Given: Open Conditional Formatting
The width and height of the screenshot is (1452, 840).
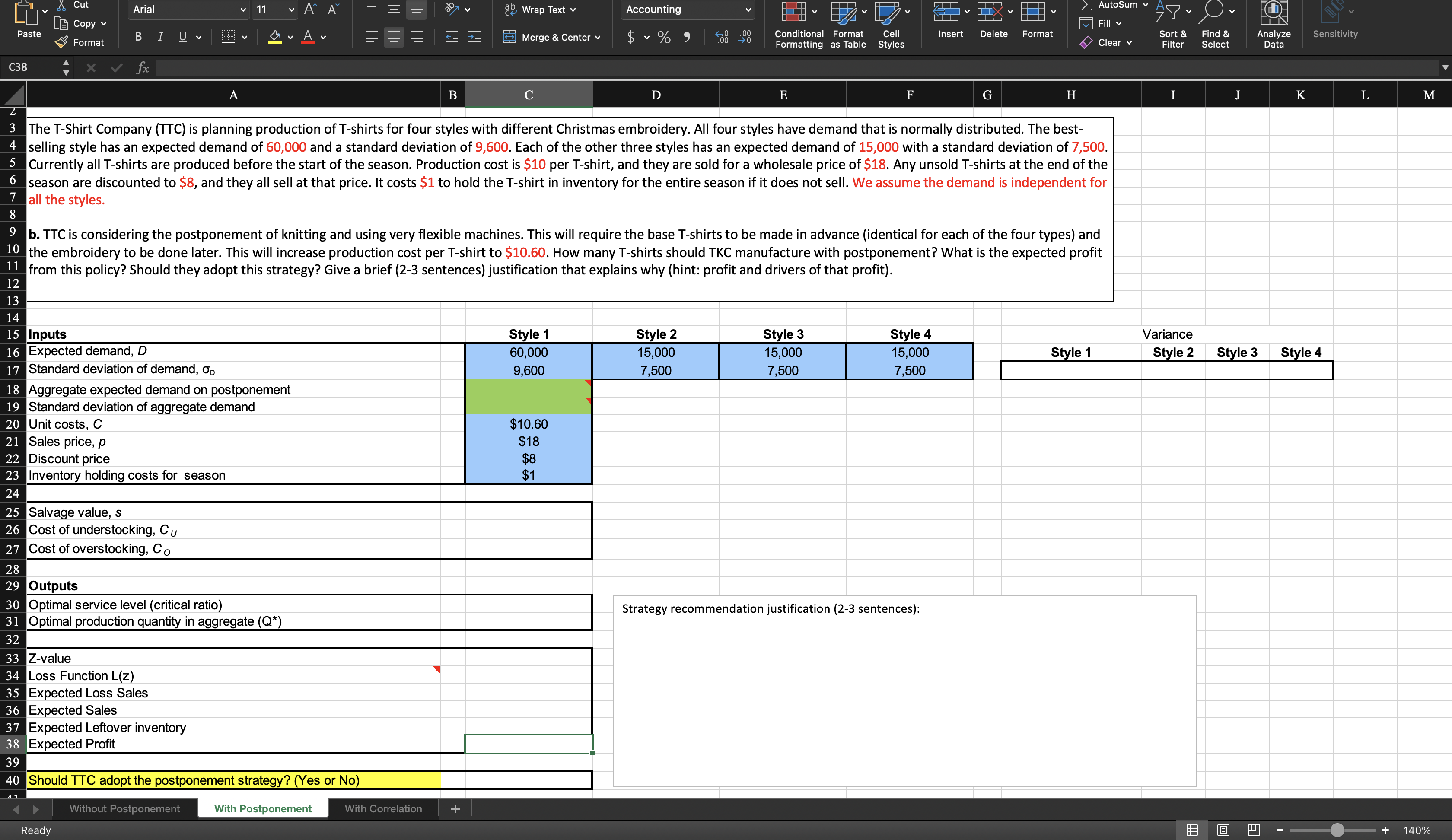Looking at the screenshot, I should coord(798,26).
